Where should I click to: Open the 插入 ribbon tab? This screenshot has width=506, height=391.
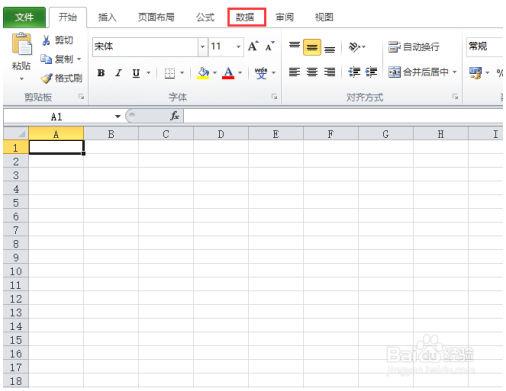point(107,17)
